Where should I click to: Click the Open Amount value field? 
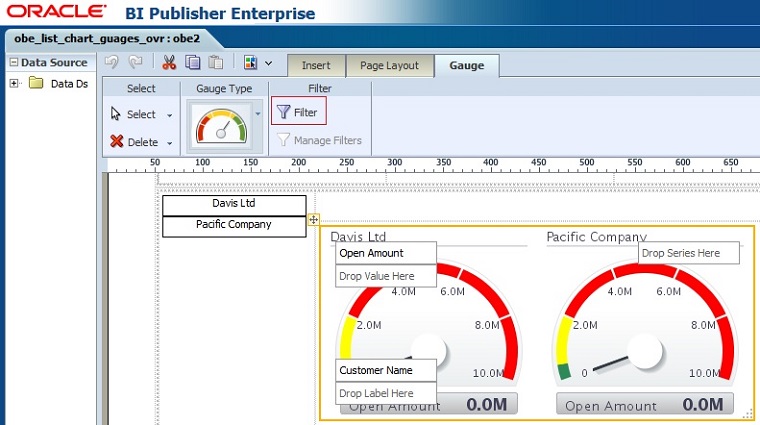click(x=386, y=253)
